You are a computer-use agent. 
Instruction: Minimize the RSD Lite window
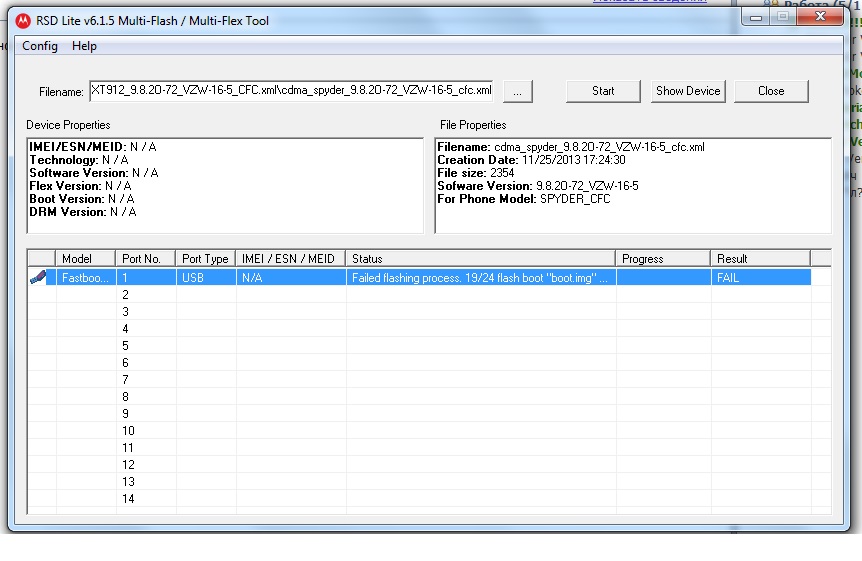click(x=756, y=17)
